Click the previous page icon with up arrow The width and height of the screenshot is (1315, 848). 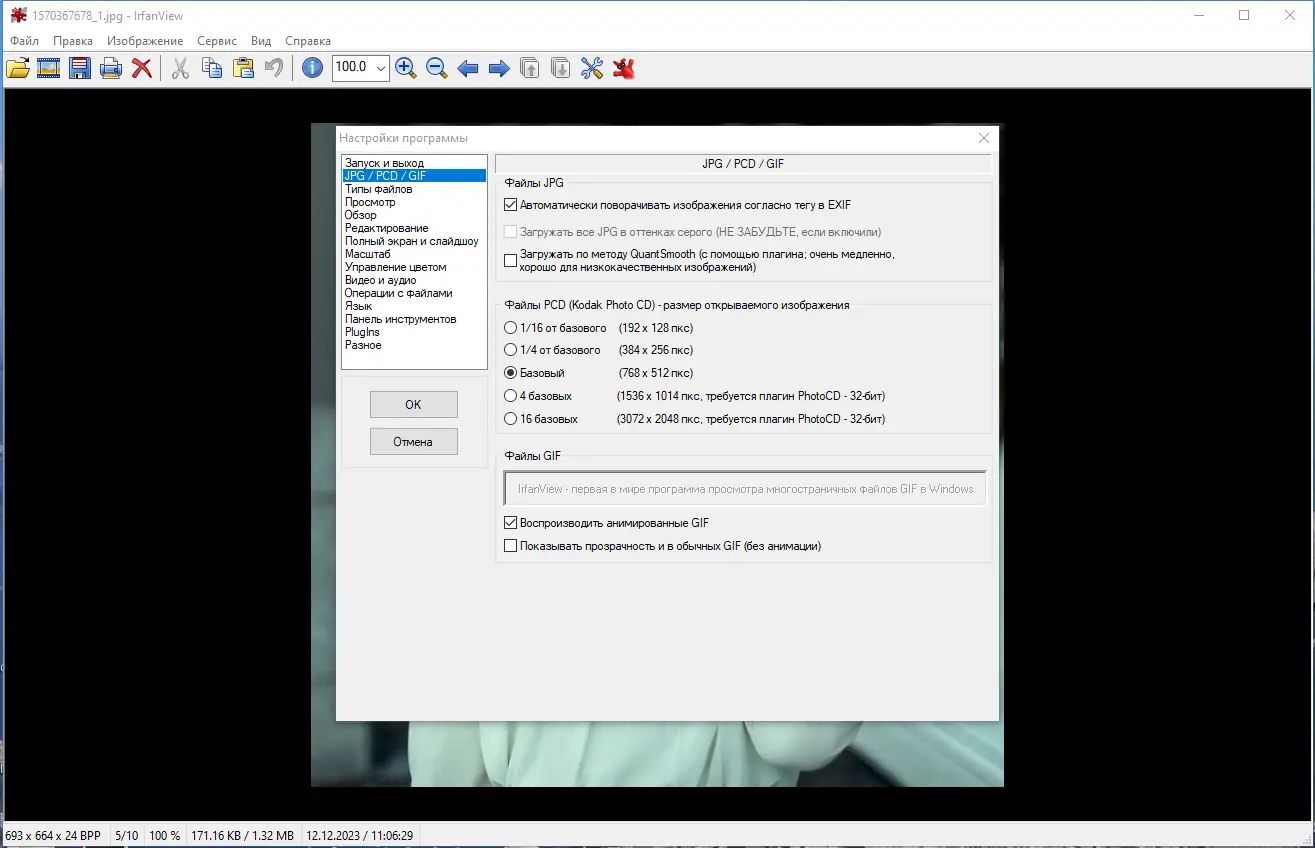(x=530, y=68)
